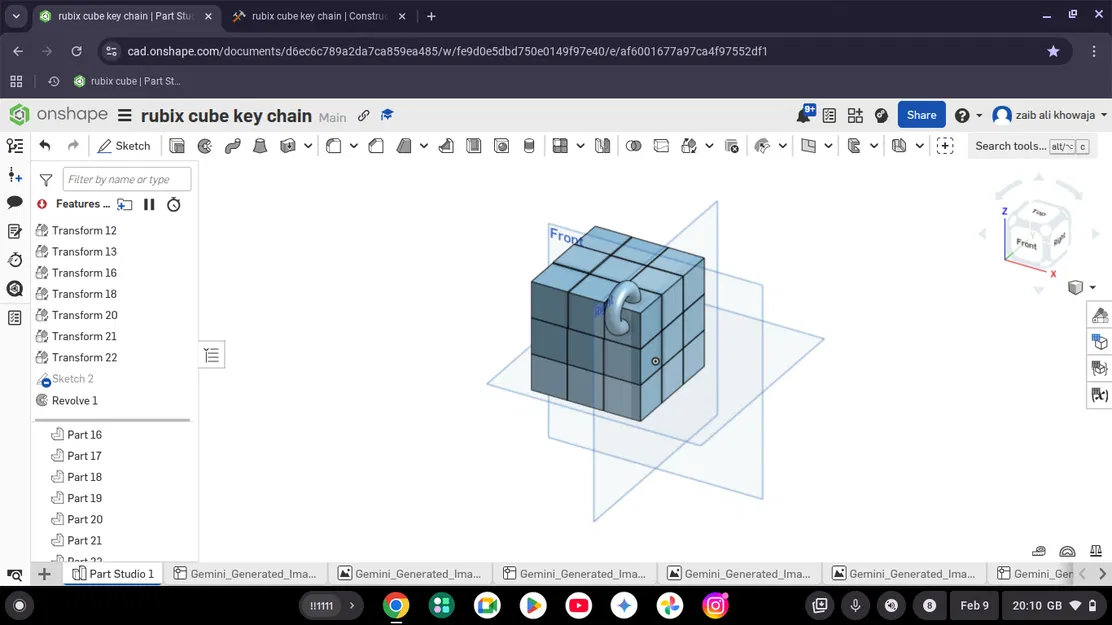Select the Revolve tool

pyautogui.click(x=205, y=146)
